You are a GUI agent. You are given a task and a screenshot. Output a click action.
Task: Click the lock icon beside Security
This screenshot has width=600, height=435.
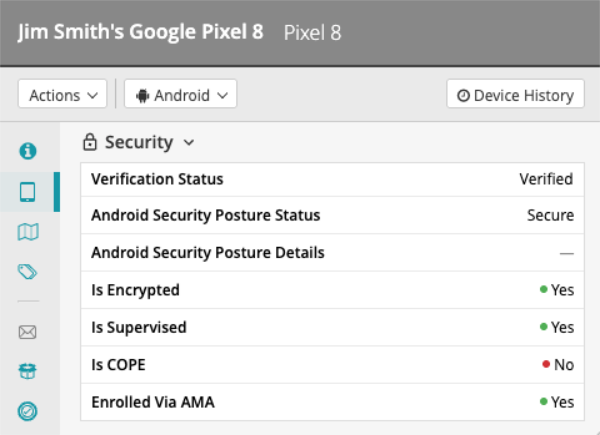click(90, 143)
